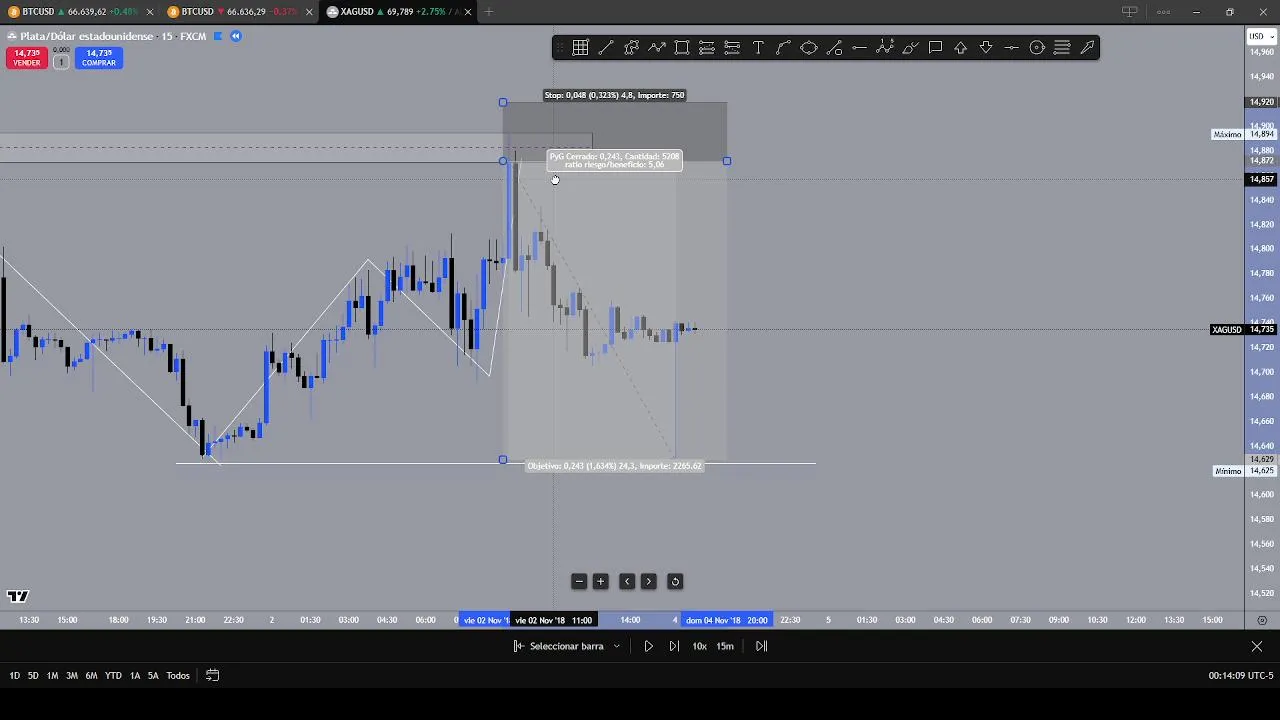This screenshot has width=1280, height=720.
Task: Select the trend line drawing tool
Action: (x=606, y=47)
